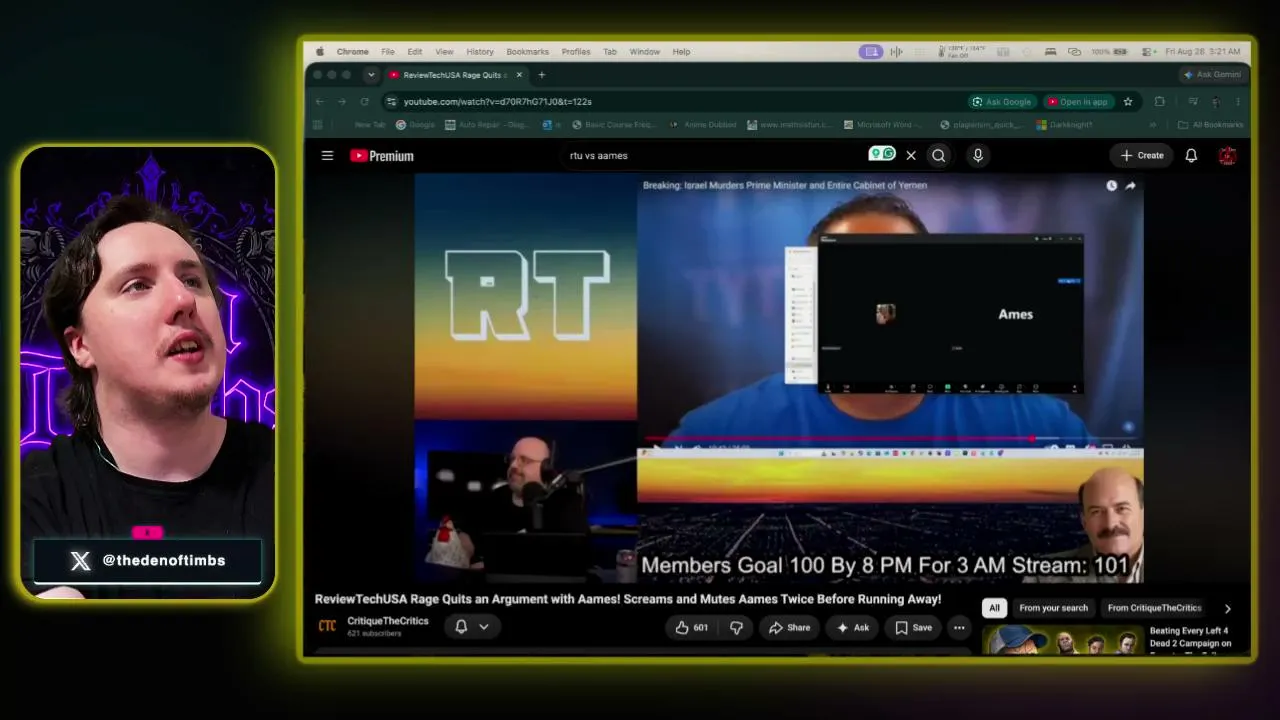
Task: Open Chrome extensions puzzle icon
Action: pyautogui.click(x=1159, y=102)
